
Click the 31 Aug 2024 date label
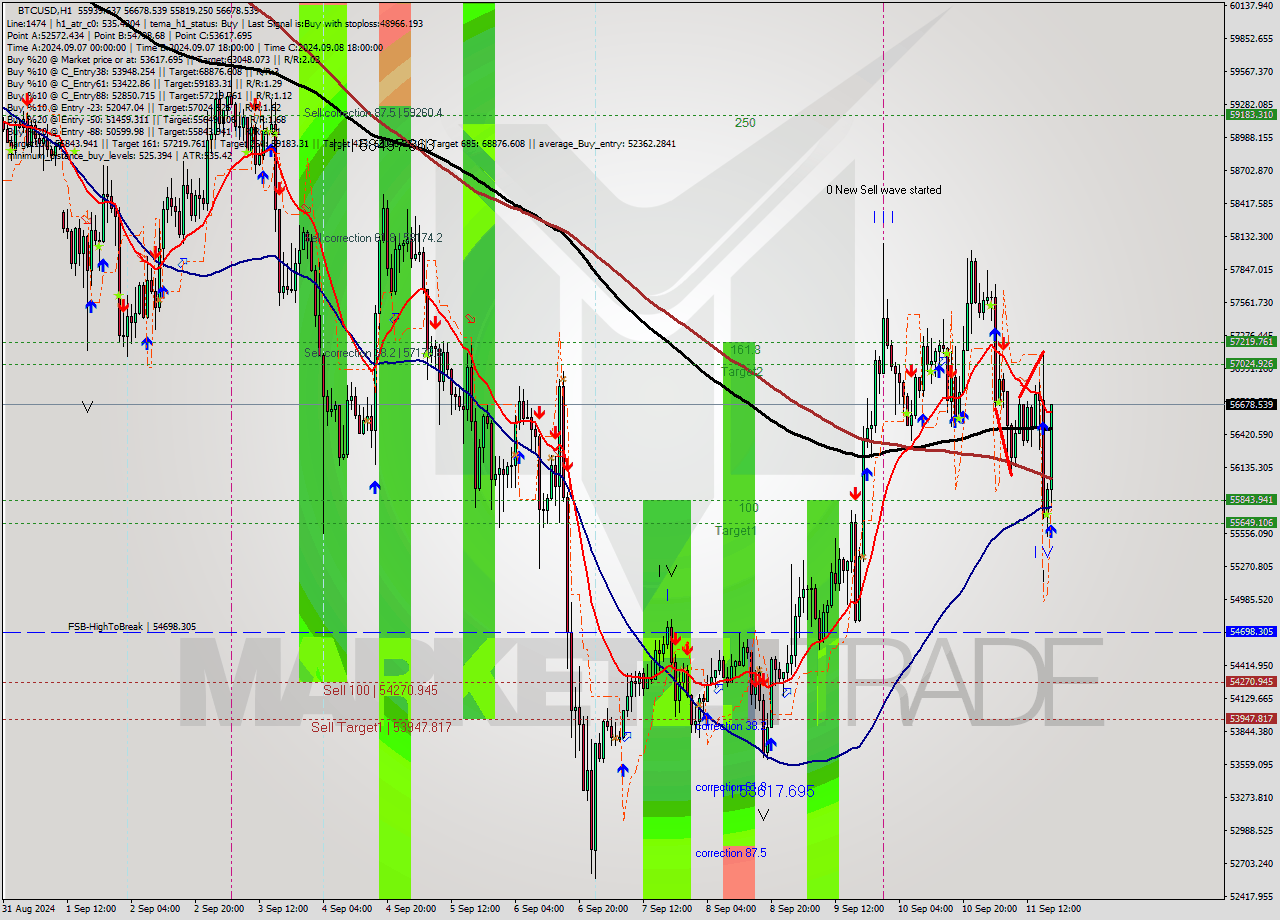coord(29,909)
